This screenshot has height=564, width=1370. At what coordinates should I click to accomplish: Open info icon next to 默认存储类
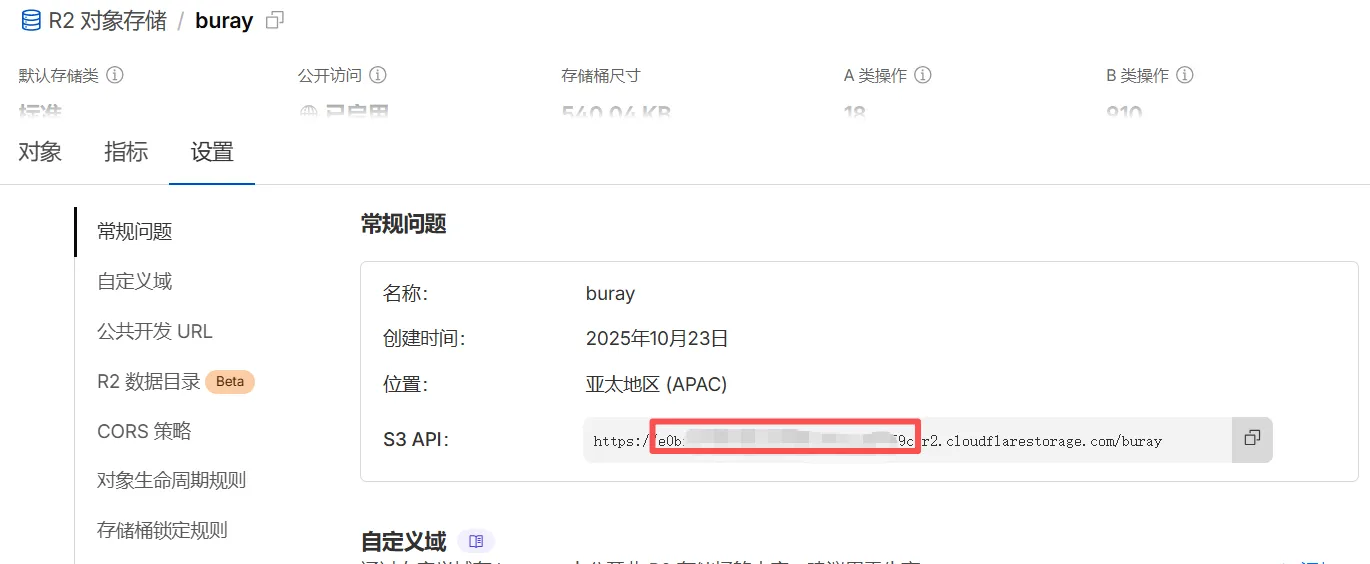(x=115, y=75)
